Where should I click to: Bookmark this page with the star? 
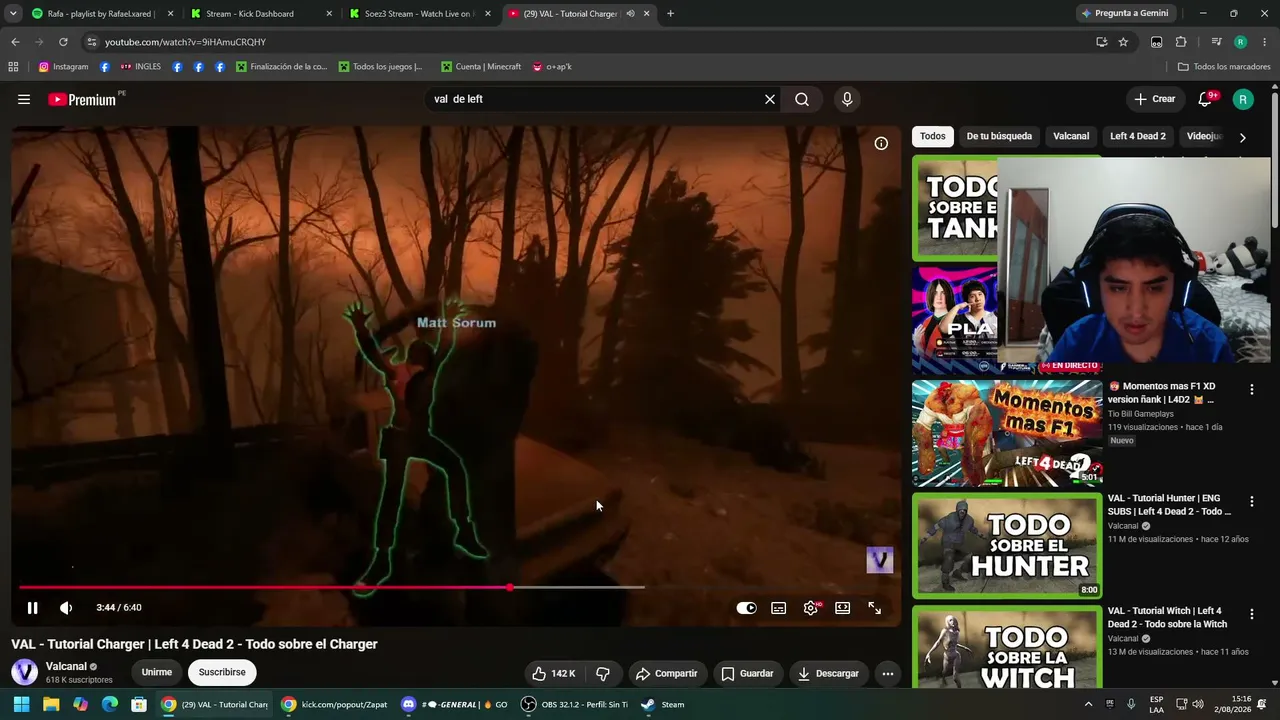1123,42
